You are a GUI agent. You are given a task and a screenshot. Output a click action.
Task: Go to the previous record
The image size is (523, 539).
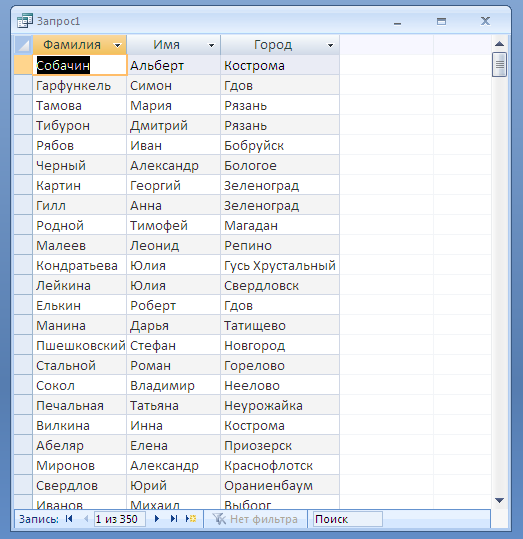point(86,519)
